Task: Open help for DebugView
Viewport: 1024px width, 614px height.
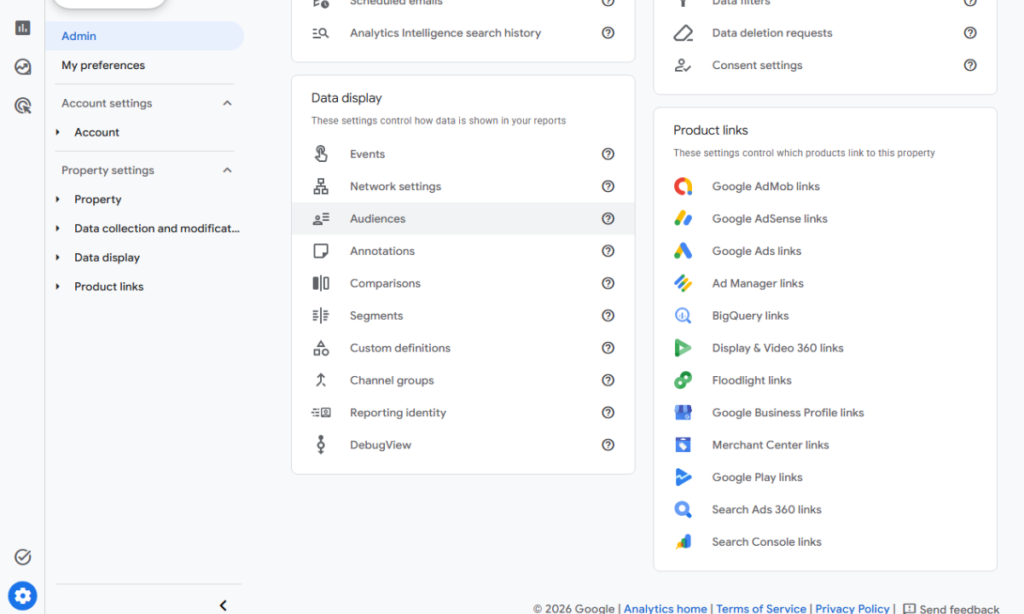Action: [608, 445]
